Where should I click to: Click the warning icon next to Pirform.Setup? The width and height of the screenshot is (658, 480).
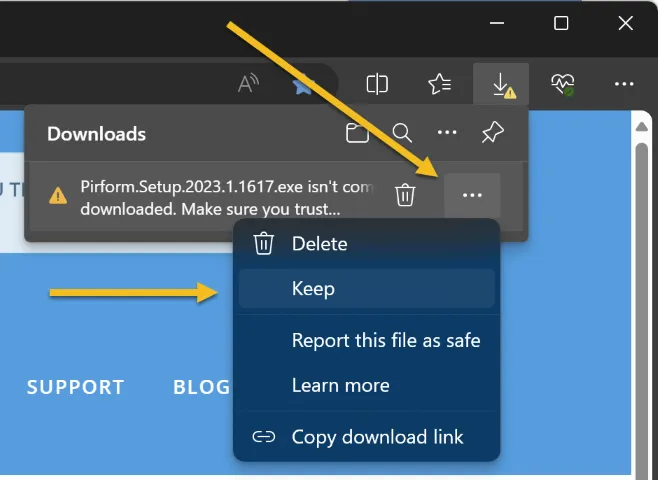pyautogui.click(x=58, y=196)
